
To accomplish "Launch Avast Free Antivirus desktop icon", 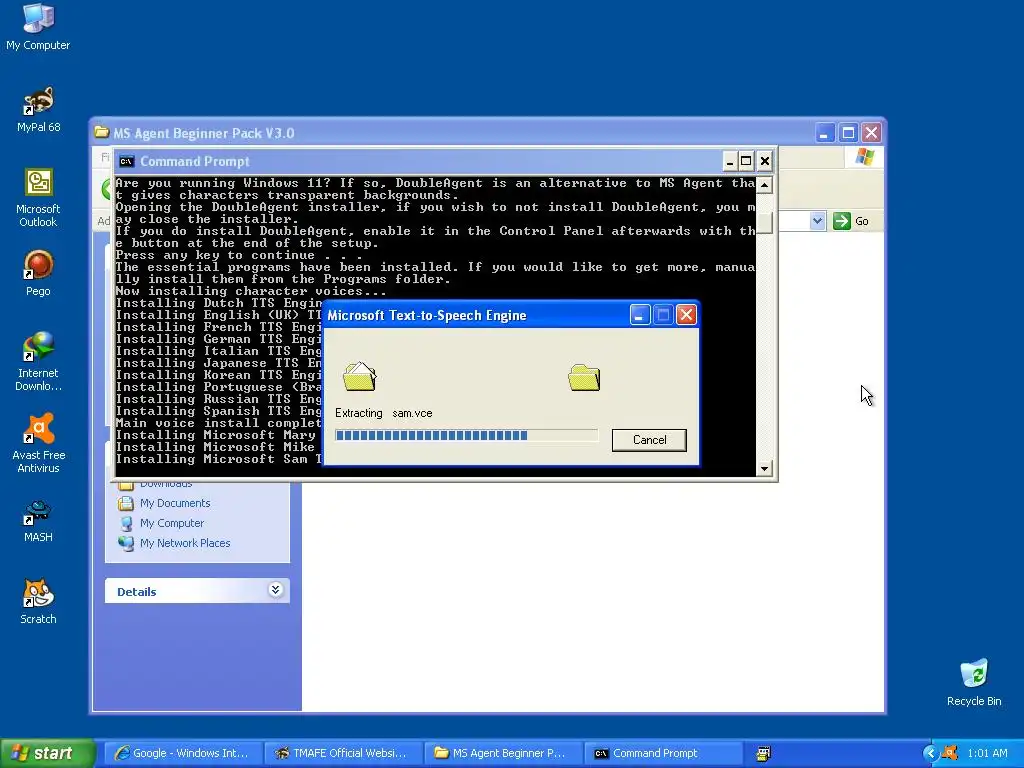I will [x=38, y=443].
